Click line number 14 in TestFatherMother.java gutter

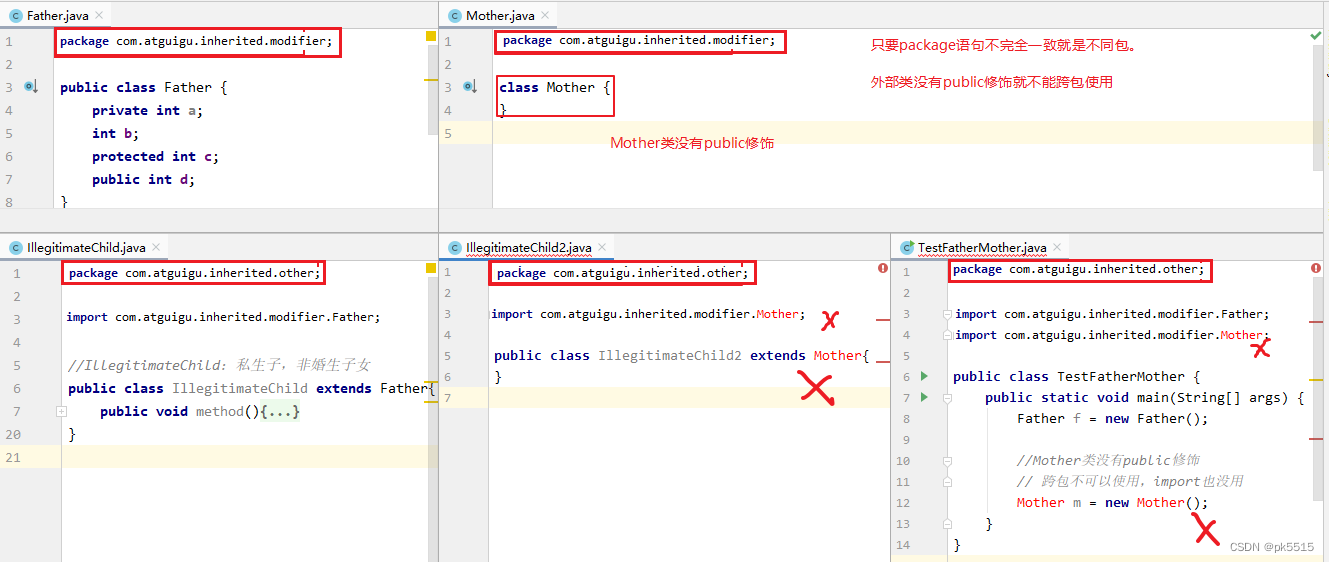(x=903, y=544)
